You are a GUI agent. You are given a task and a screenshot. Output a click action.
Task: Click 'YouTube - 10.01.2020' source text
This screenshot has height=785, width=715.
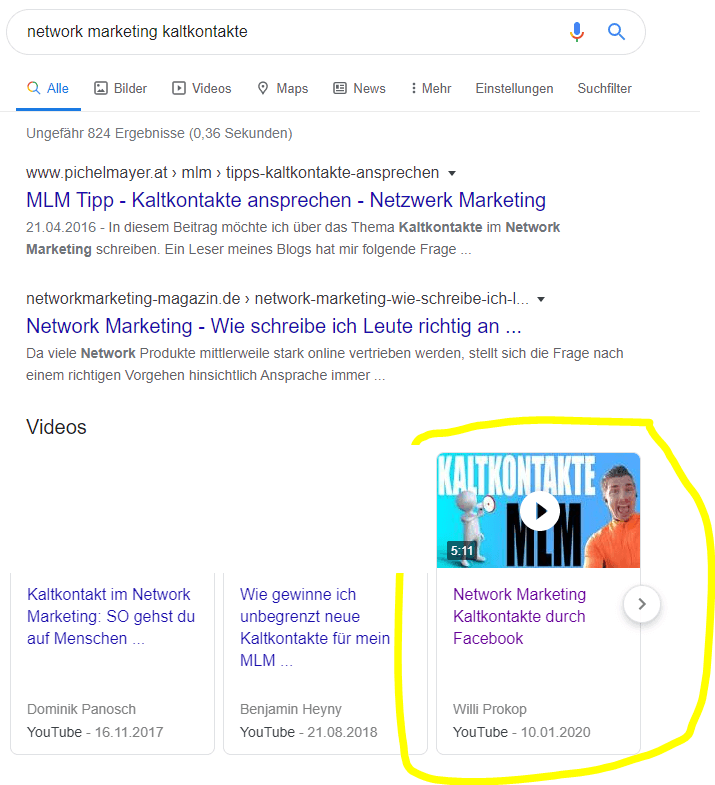pos(522,732)
